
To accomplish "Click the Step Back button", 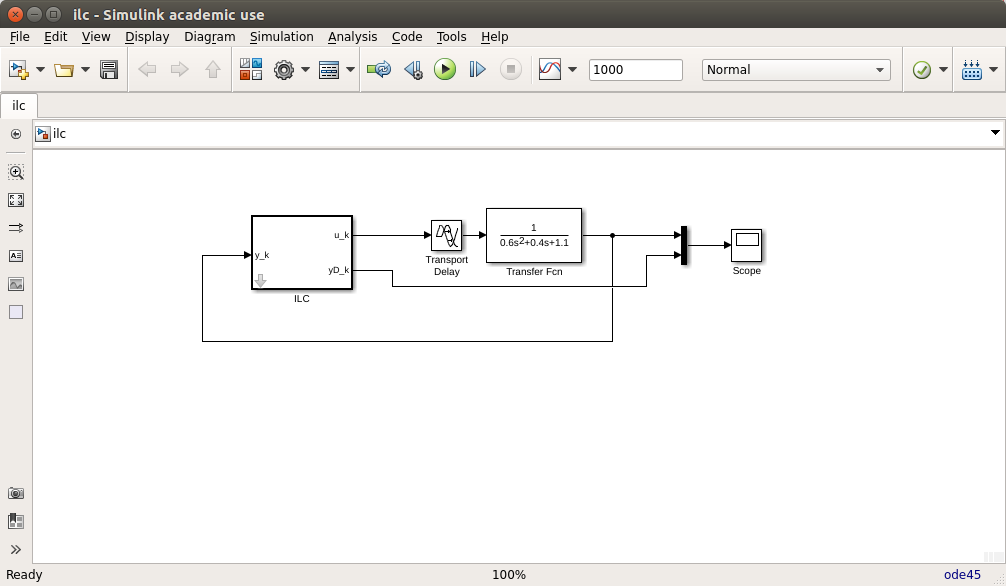I will [x=413, y=69].
